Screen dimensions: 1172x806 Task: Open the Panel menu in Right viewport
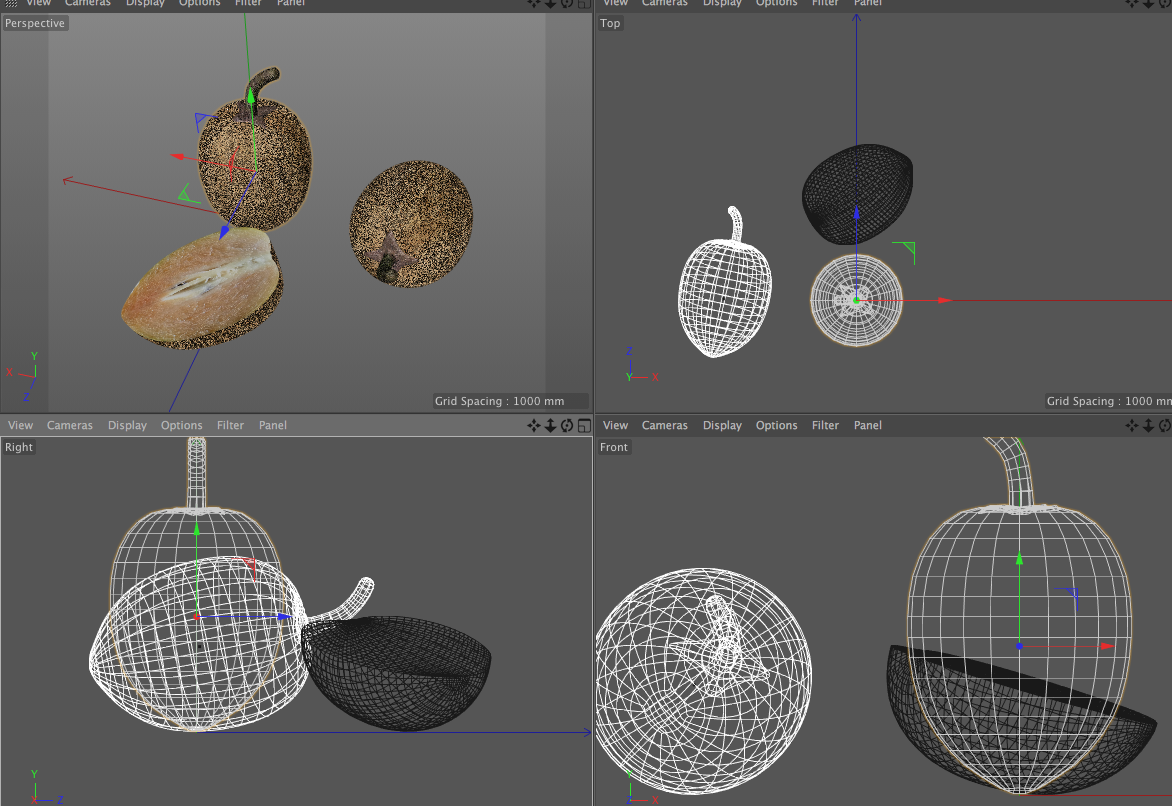[x=272, y=425]
